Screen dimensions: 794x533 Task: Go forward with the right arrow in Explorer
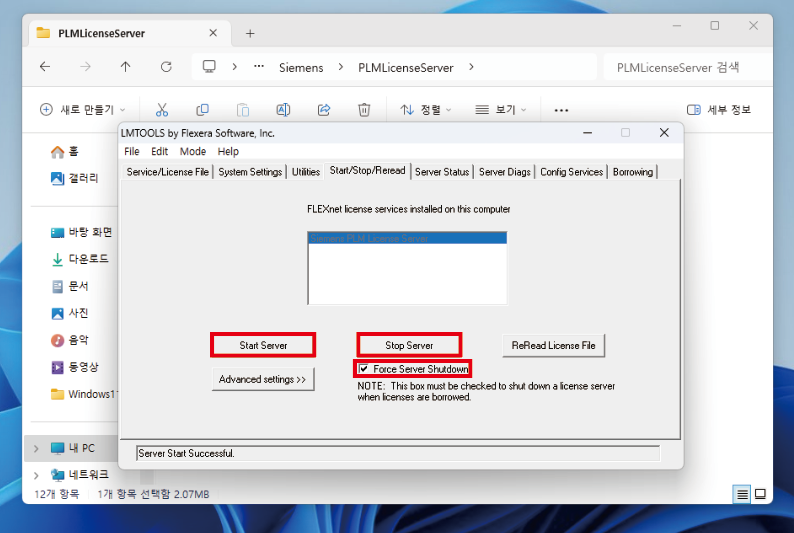(x=85, y=67)
